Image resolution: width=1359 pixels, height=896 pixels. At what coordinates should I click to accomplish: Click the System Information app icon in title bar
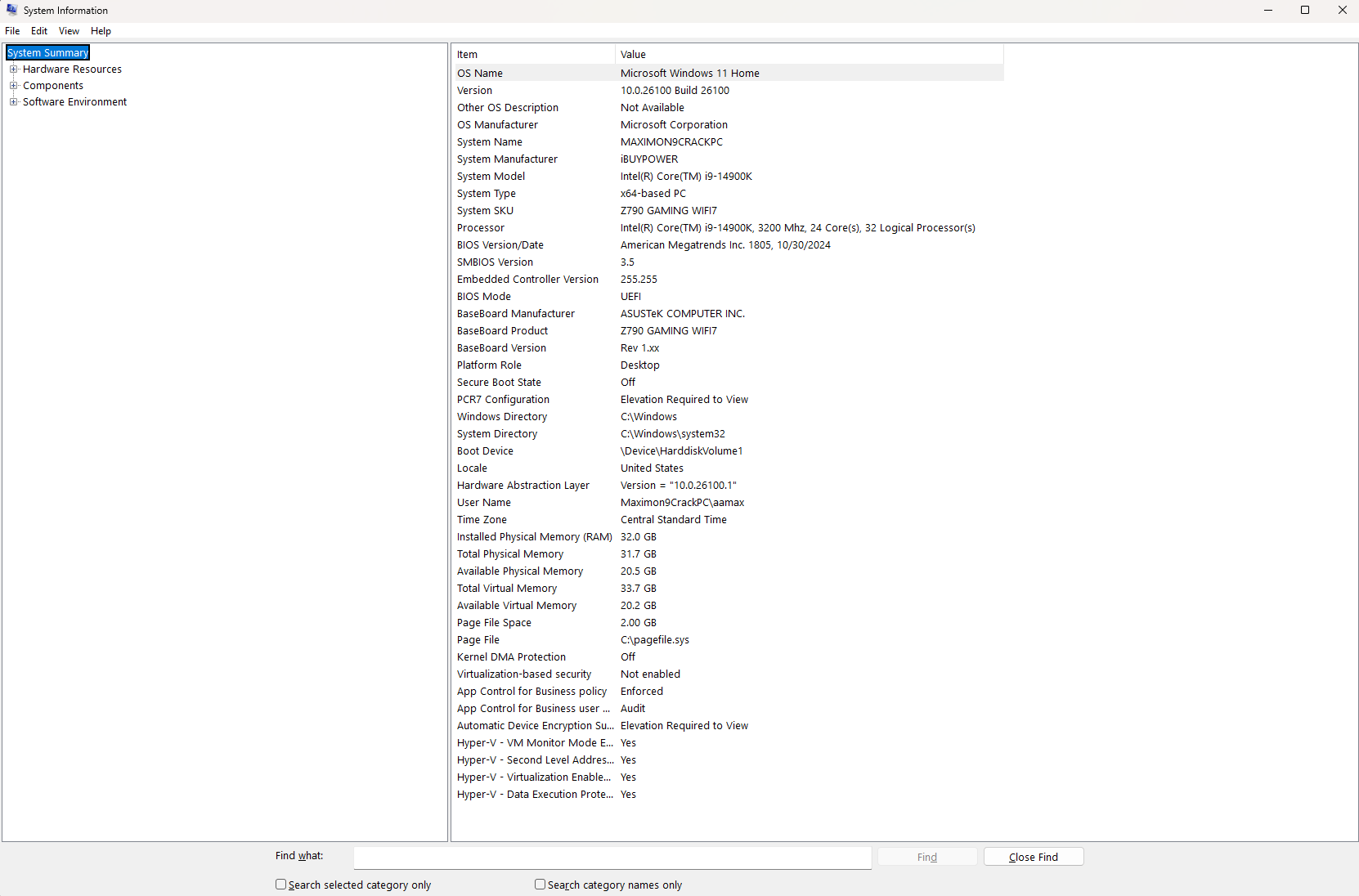[x=11, y=10]
